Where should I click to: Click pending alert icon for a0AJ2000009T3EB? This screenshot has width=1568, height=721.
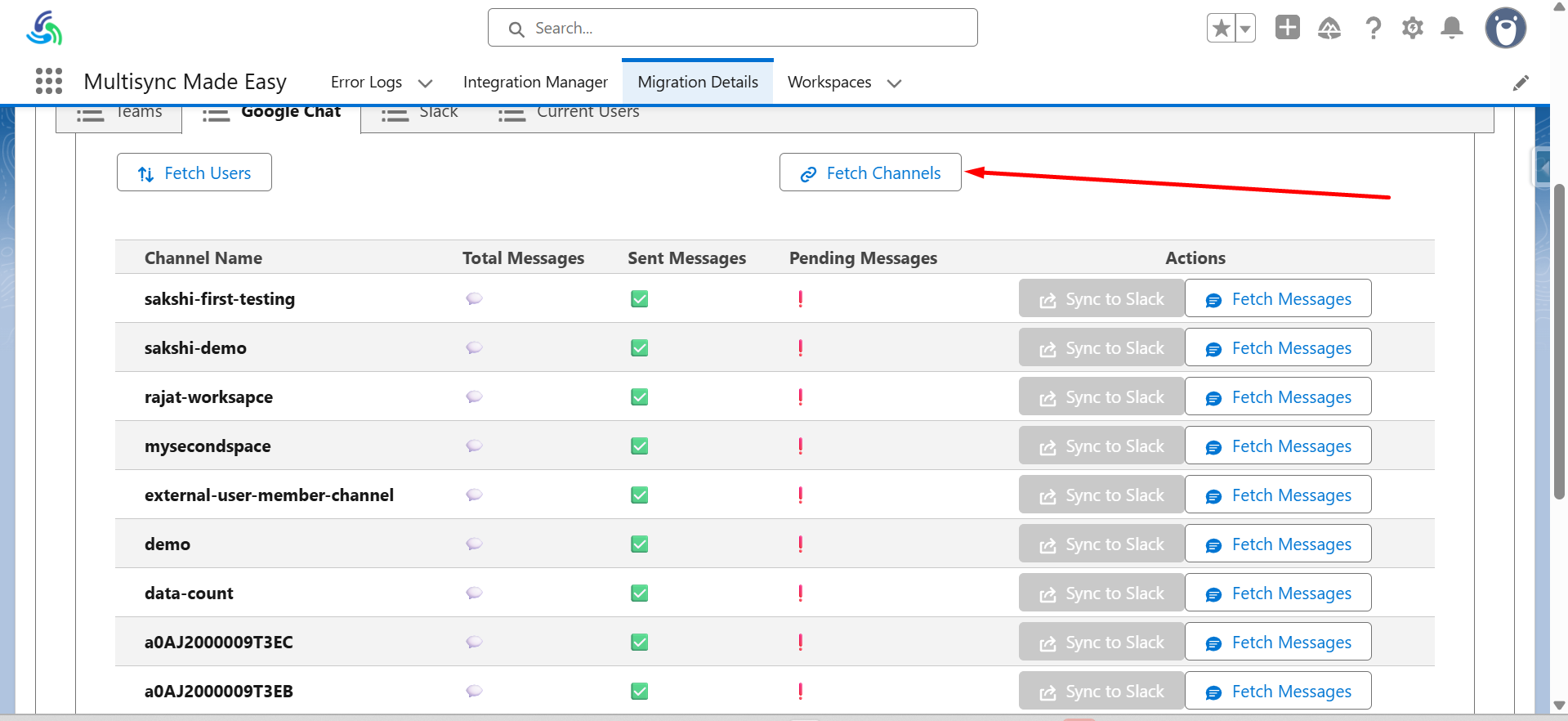(801, 692)
